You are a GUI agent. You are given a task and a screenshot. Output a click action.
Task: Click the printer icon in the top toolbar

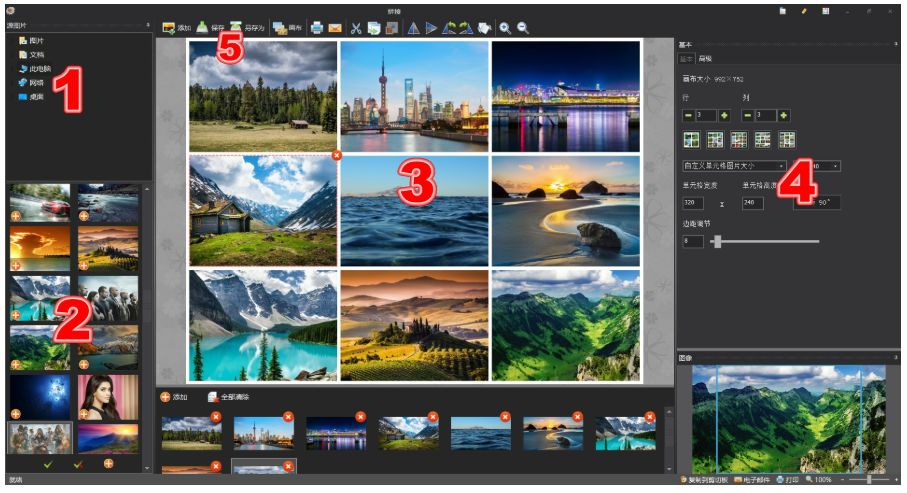[316, 28]
